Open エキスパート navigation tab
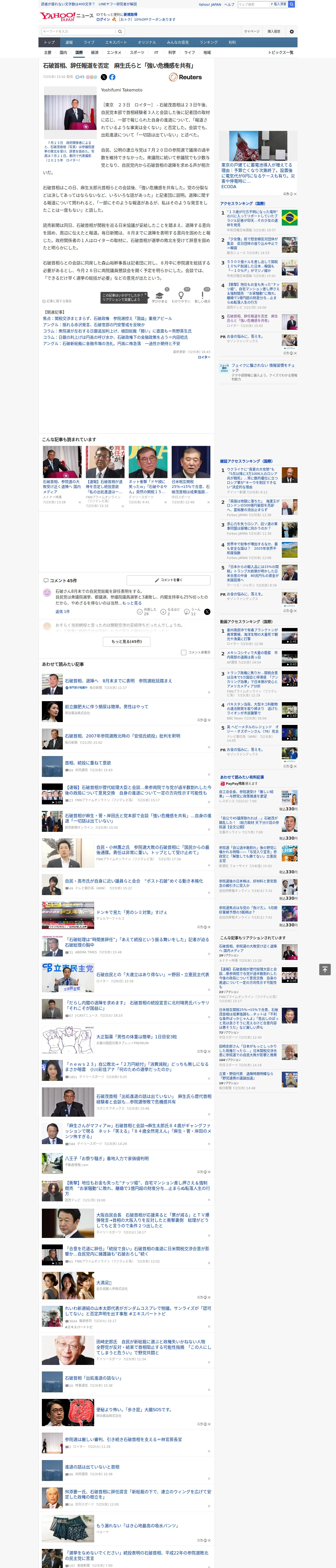 pos(116,43)
